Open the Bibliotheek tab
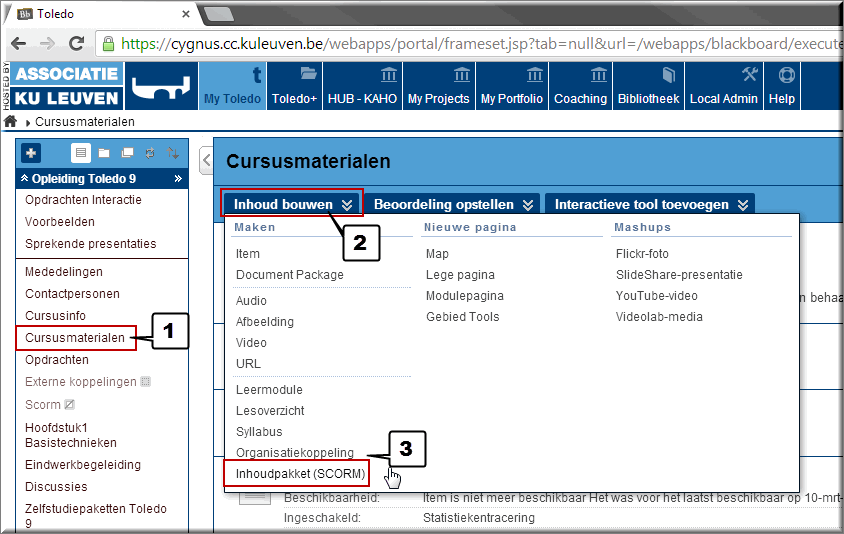The image size is (844, 534). tap(649, 86)
